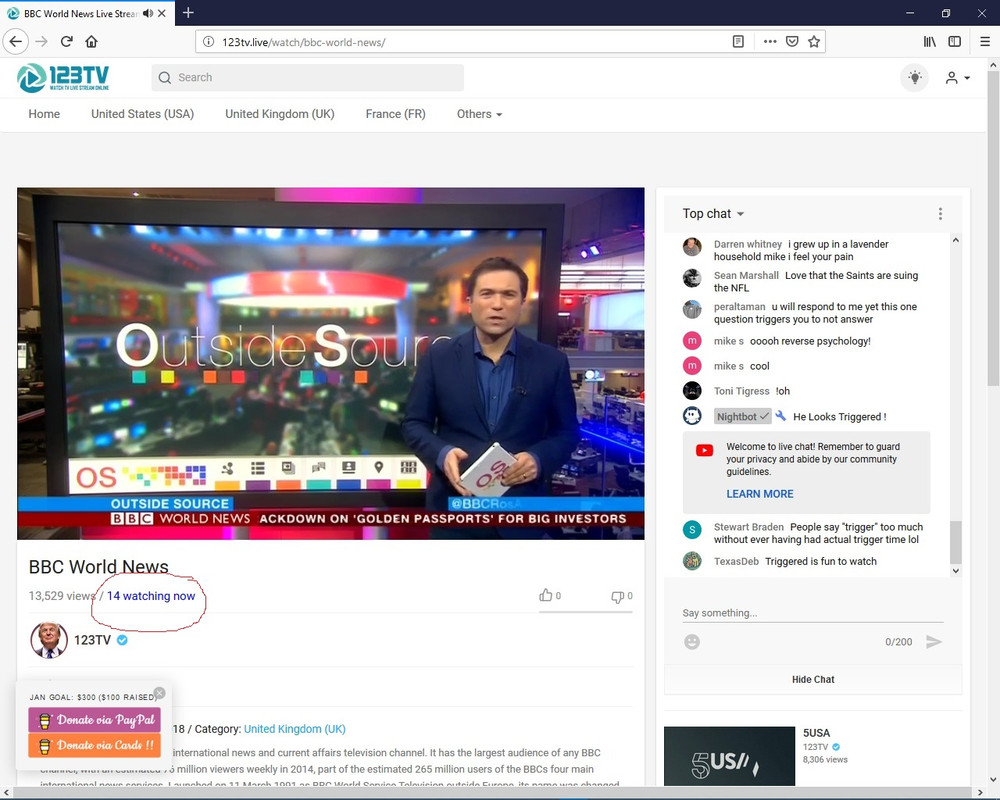1000x800 pixels.
Task: Click the BBC World News video player
Action: [330, 364]
